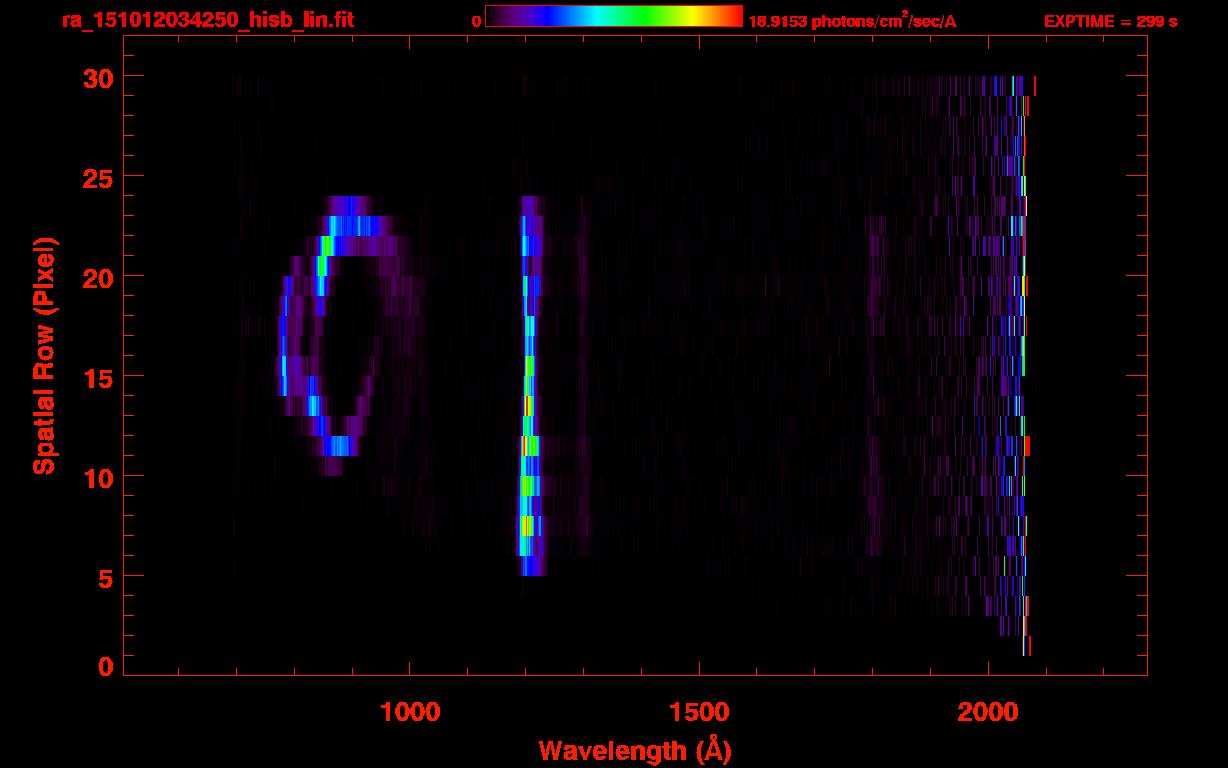Image resolution: width=1228 pixels, height=768 pixels.
Task: Click the 2000 wavelength tick label
Action: coord(988,710)
